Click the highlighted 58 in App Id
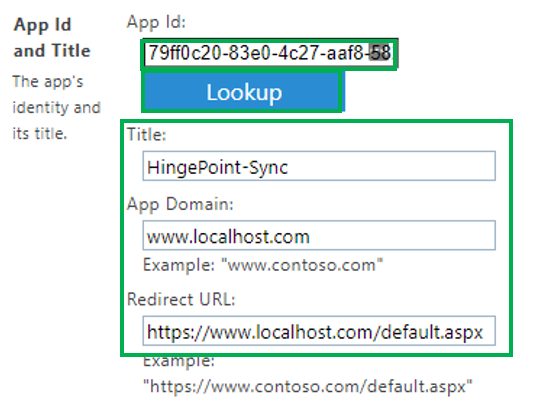 point(381,53)
